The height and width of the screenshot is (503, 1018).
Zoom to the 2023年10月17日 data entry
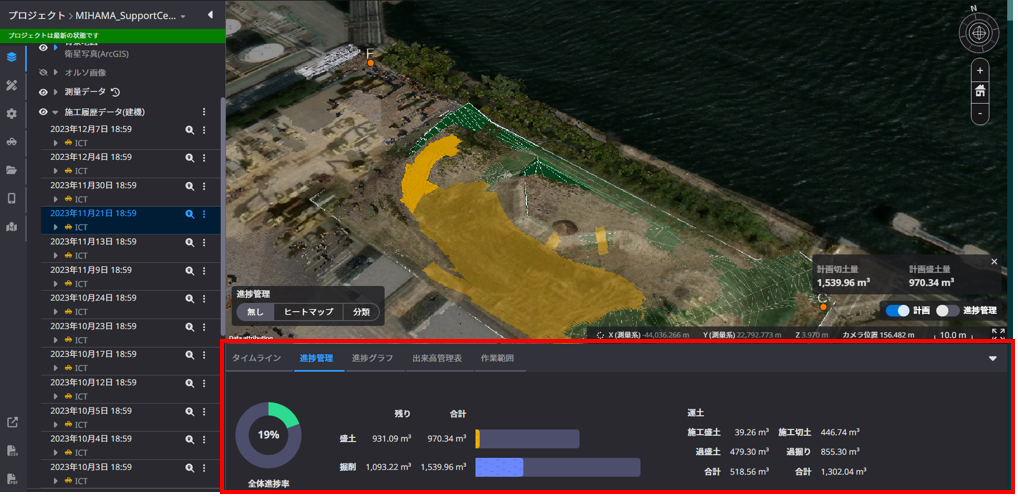(190, 354)
